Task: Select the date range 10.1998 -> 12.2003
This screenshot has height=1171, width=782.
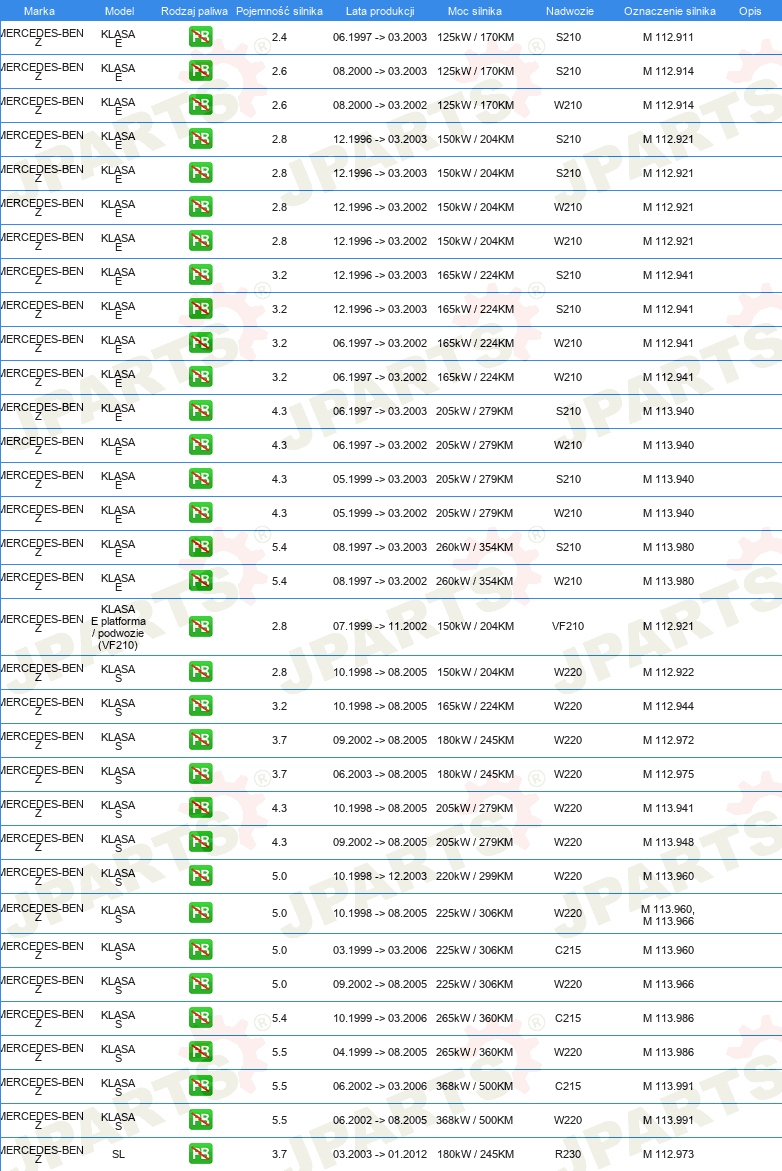Action: pyautogui.click(x=380, y=875)
